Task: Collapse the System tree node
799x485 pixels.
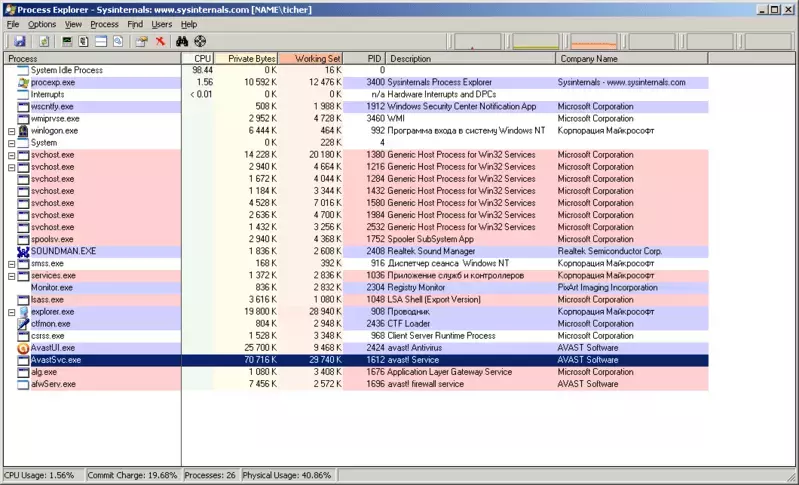Action: click(x=11, y=144)
